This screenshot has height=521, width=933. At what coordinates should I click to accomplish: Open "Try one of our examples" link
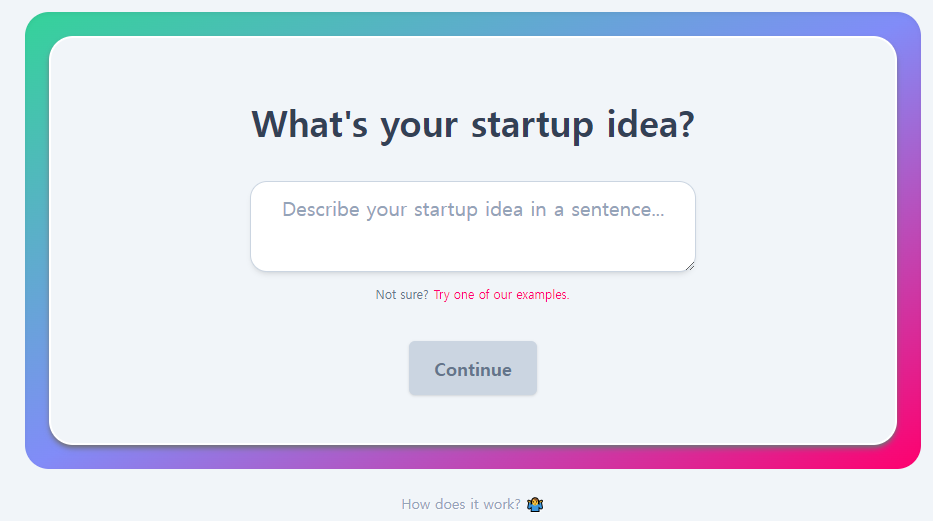501,295
